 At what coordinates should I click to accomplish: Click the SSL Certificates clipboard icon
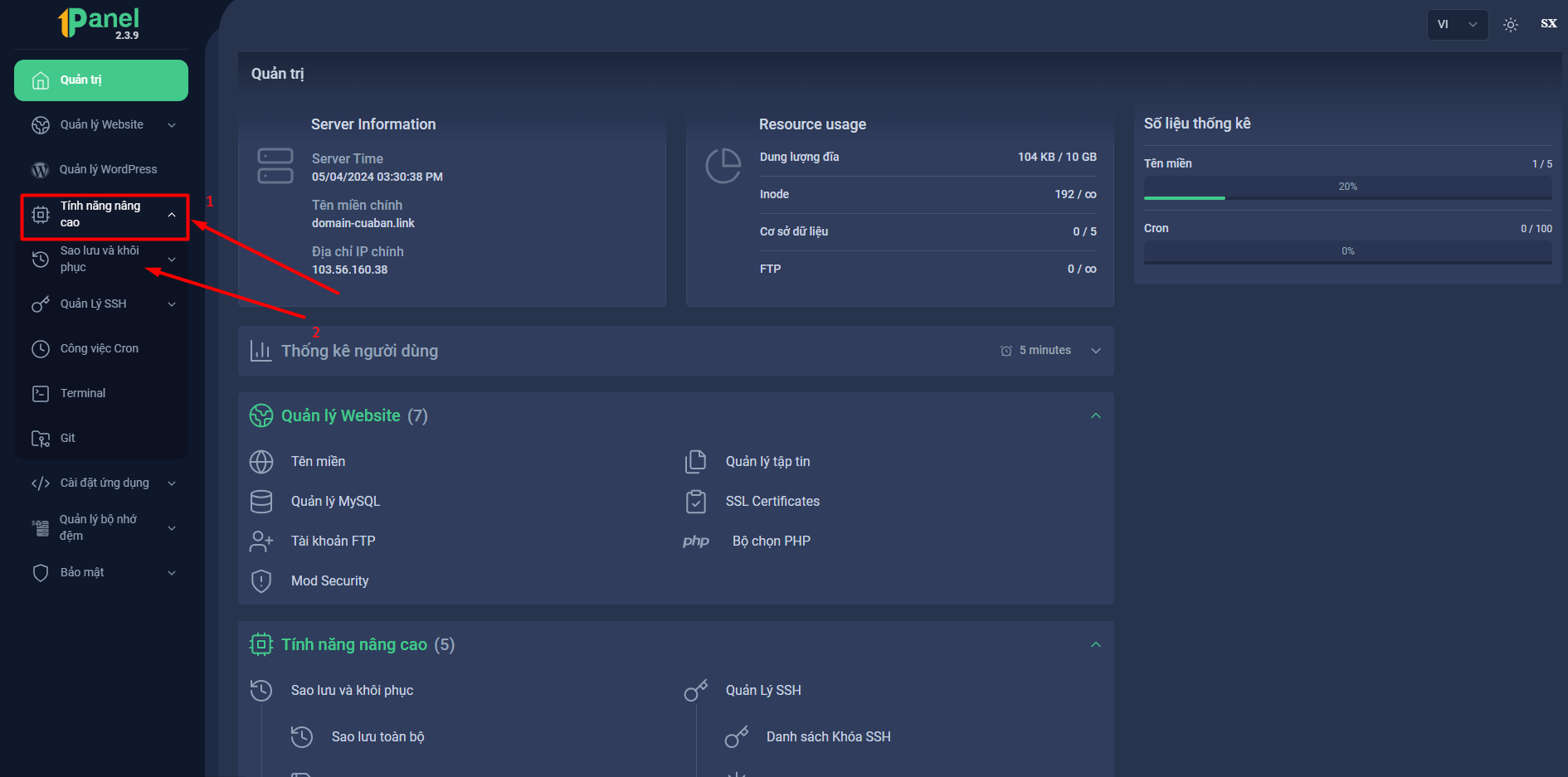tap(696, 502)
